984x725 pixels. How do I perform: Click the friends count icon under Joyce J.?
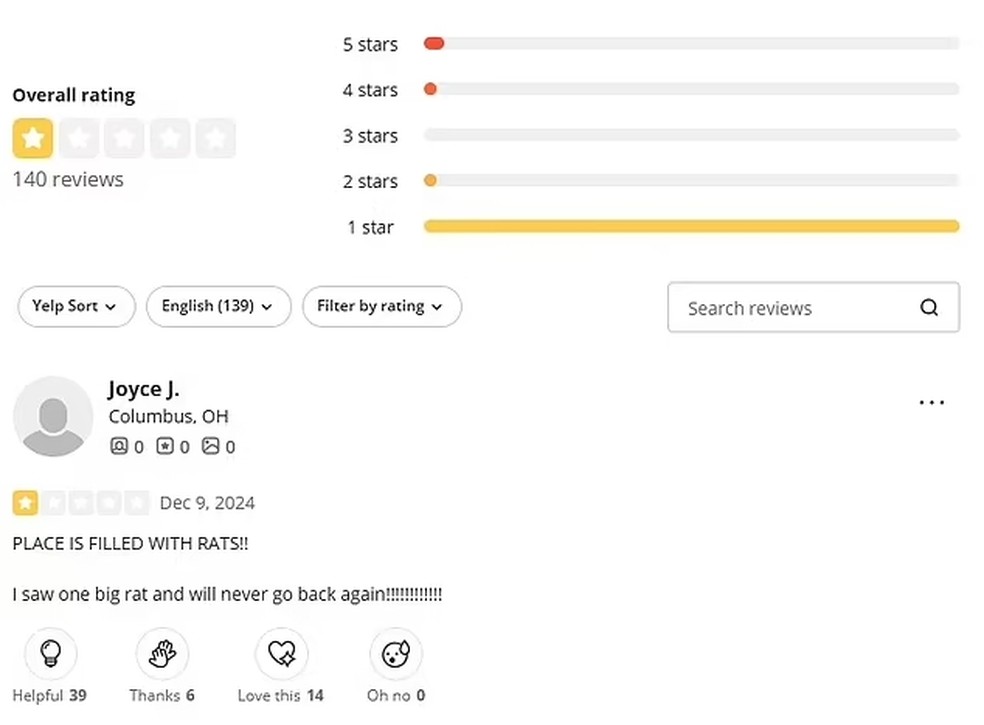[x=119, y=446]
